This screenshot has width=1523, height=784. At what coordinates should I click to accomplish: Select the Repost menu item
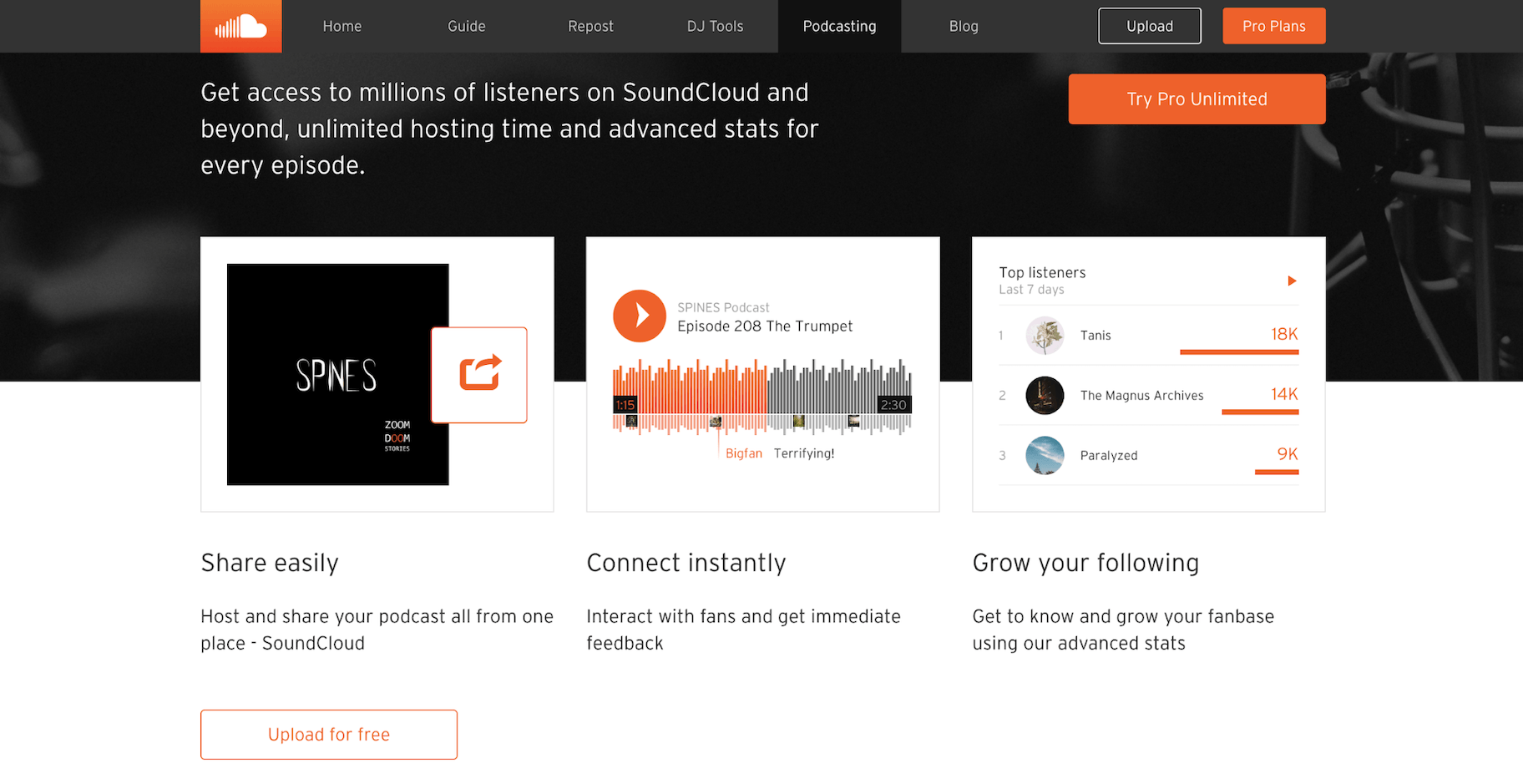point(590,26)
